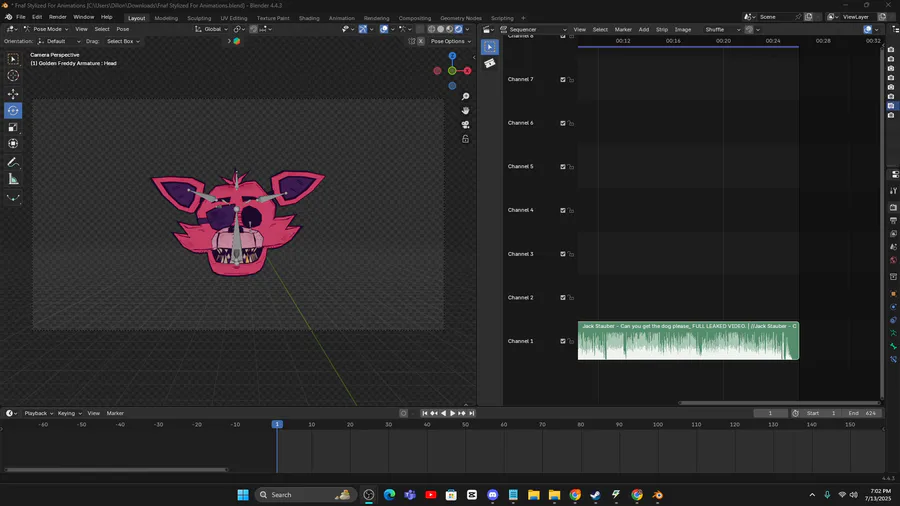
Task: Play the animation forward
Action: (x=452, y=413)
